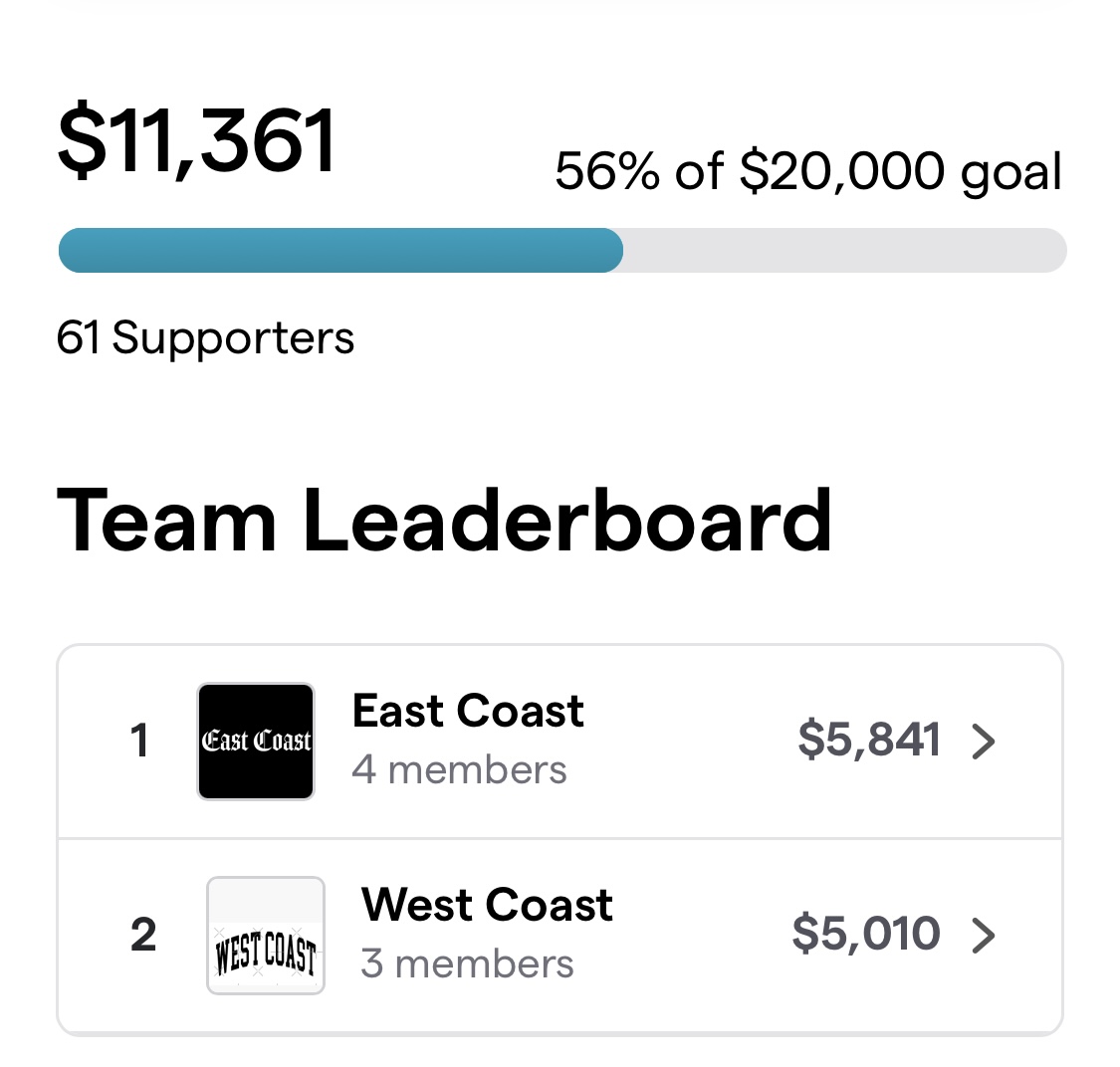
Task: Select the Team Leaderboard heading
Action: [444, 522]
